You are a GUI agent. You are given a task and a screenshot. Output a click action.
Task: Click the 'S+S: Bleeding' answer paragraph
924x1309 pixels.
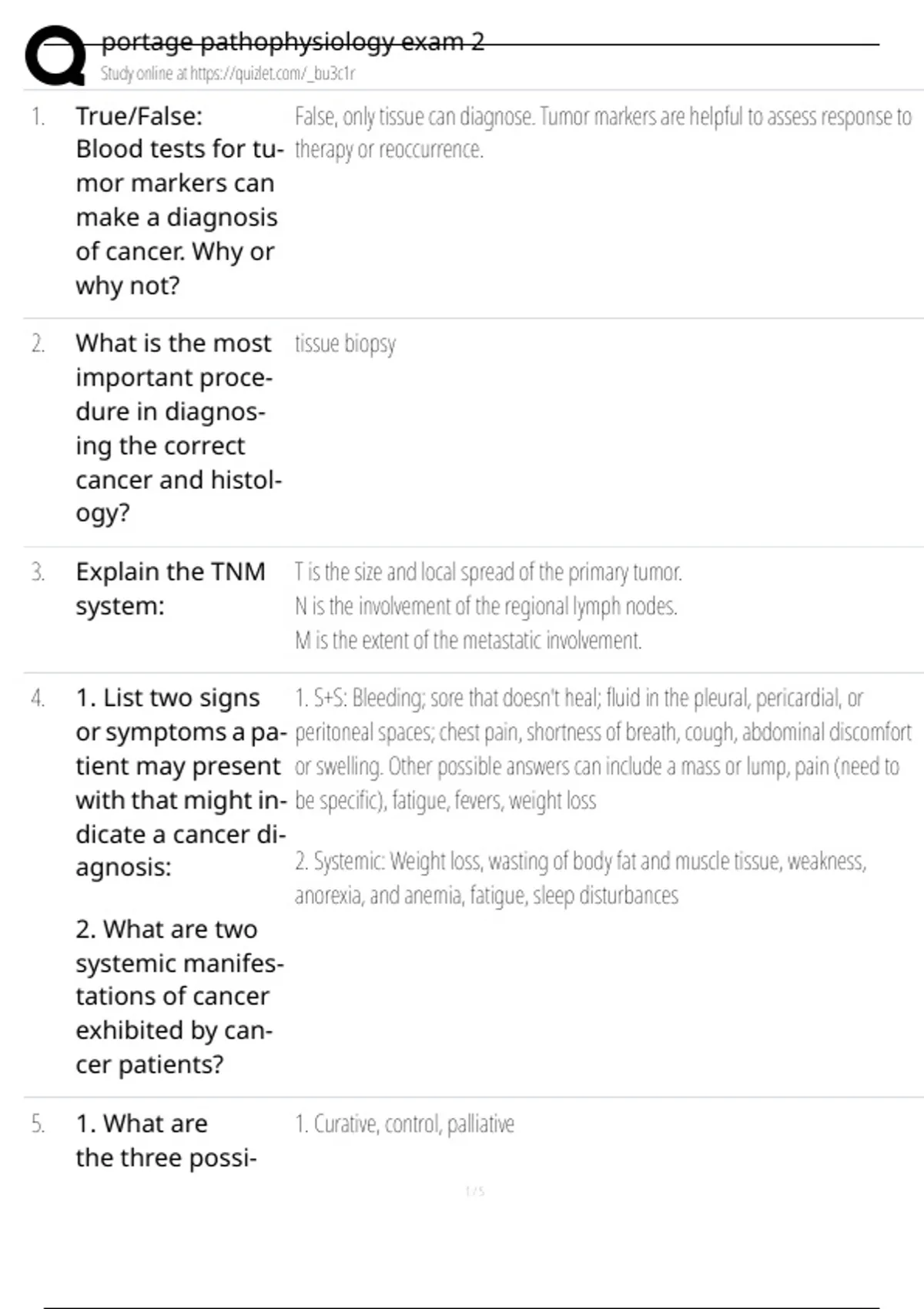point(602,748)
